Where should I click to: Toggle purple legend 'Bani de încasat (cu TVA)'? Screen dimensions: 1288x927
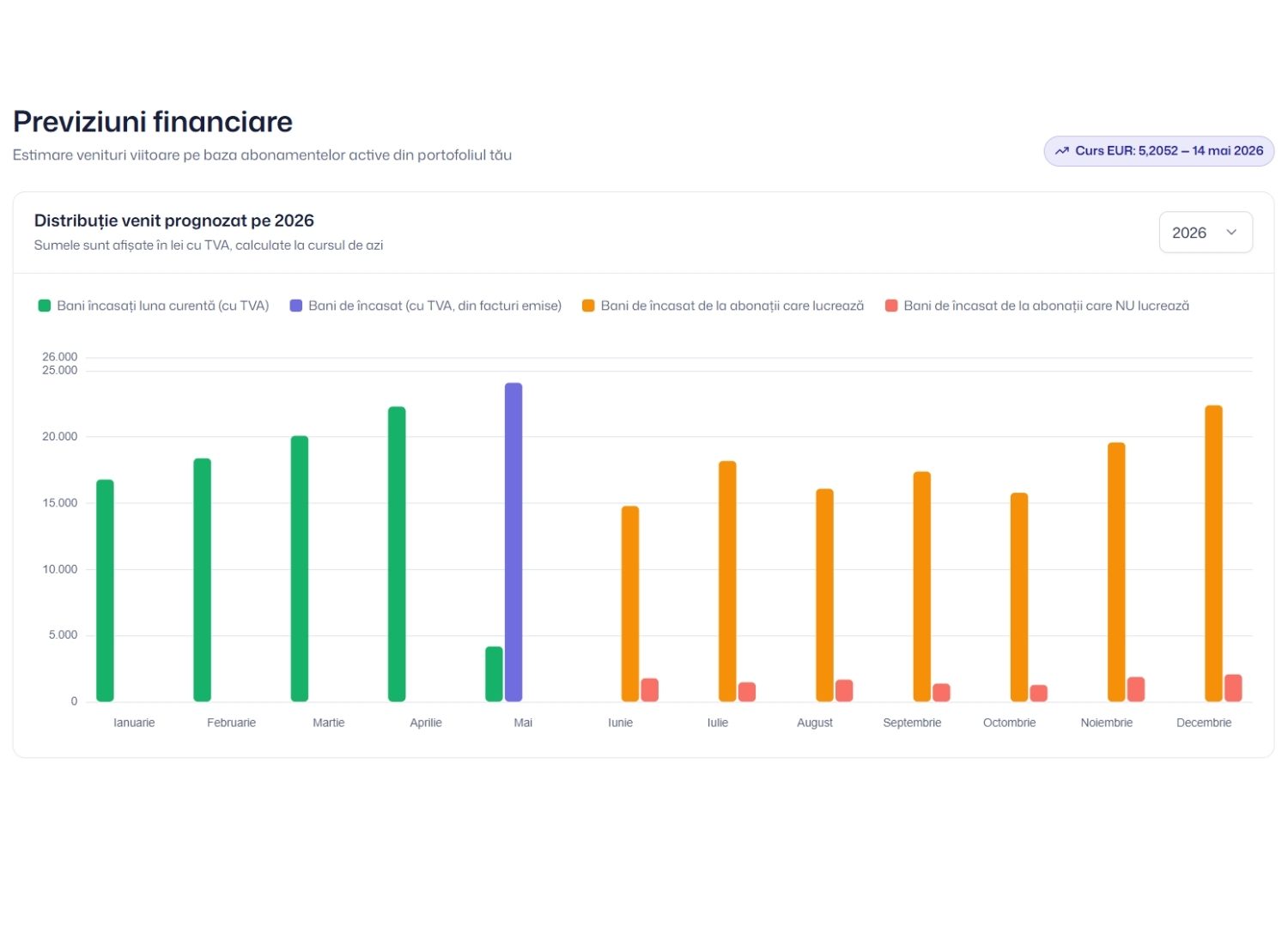(x=426, y=306)
